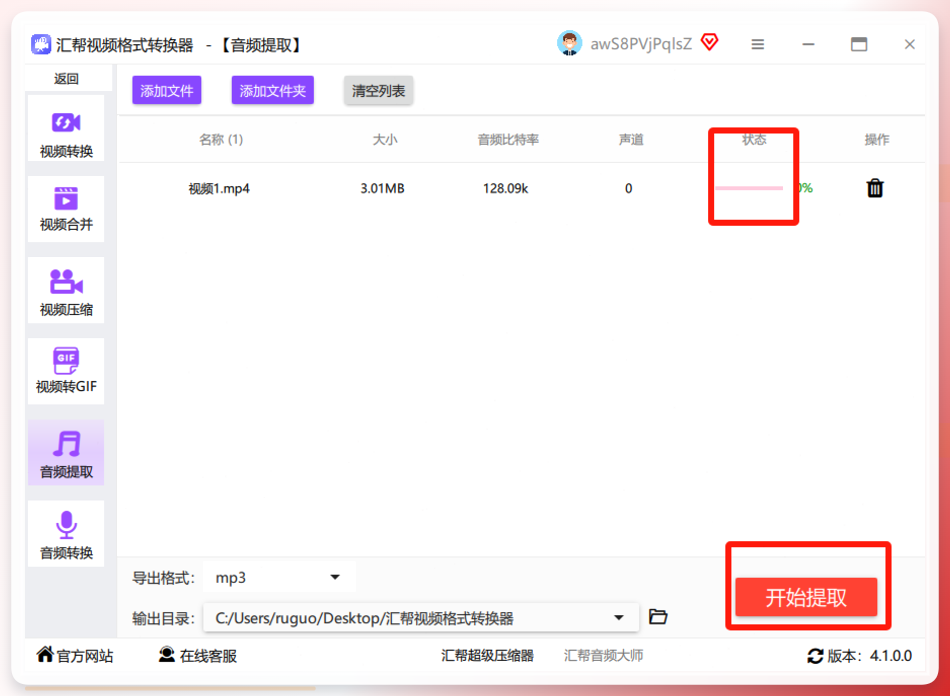Screen dimensions: 950x696
Task: Click the progress bar for 视频1.mp4
Action: click(749, 188)
